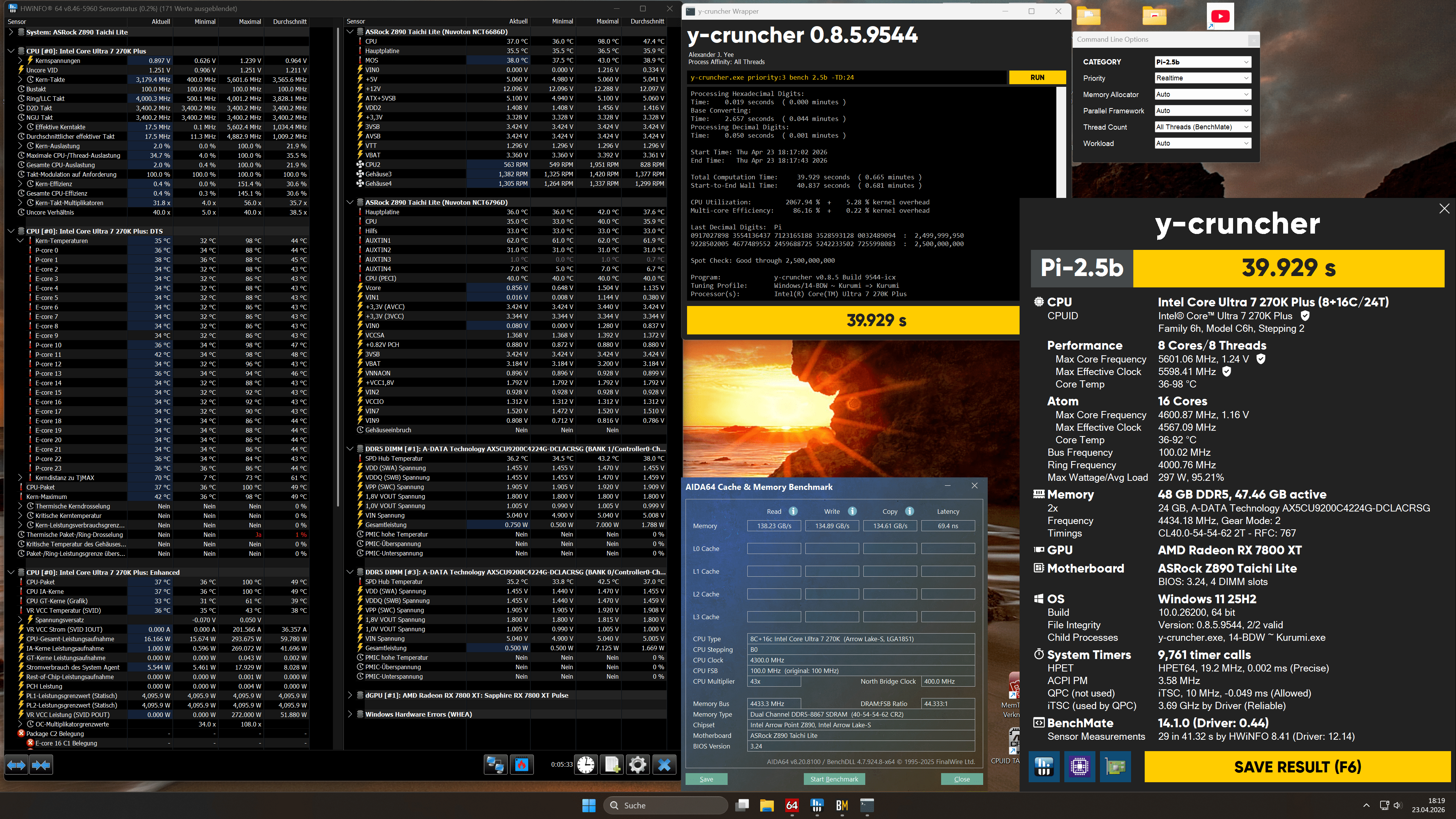Open Thread Count dropdown

(1202, 127)
